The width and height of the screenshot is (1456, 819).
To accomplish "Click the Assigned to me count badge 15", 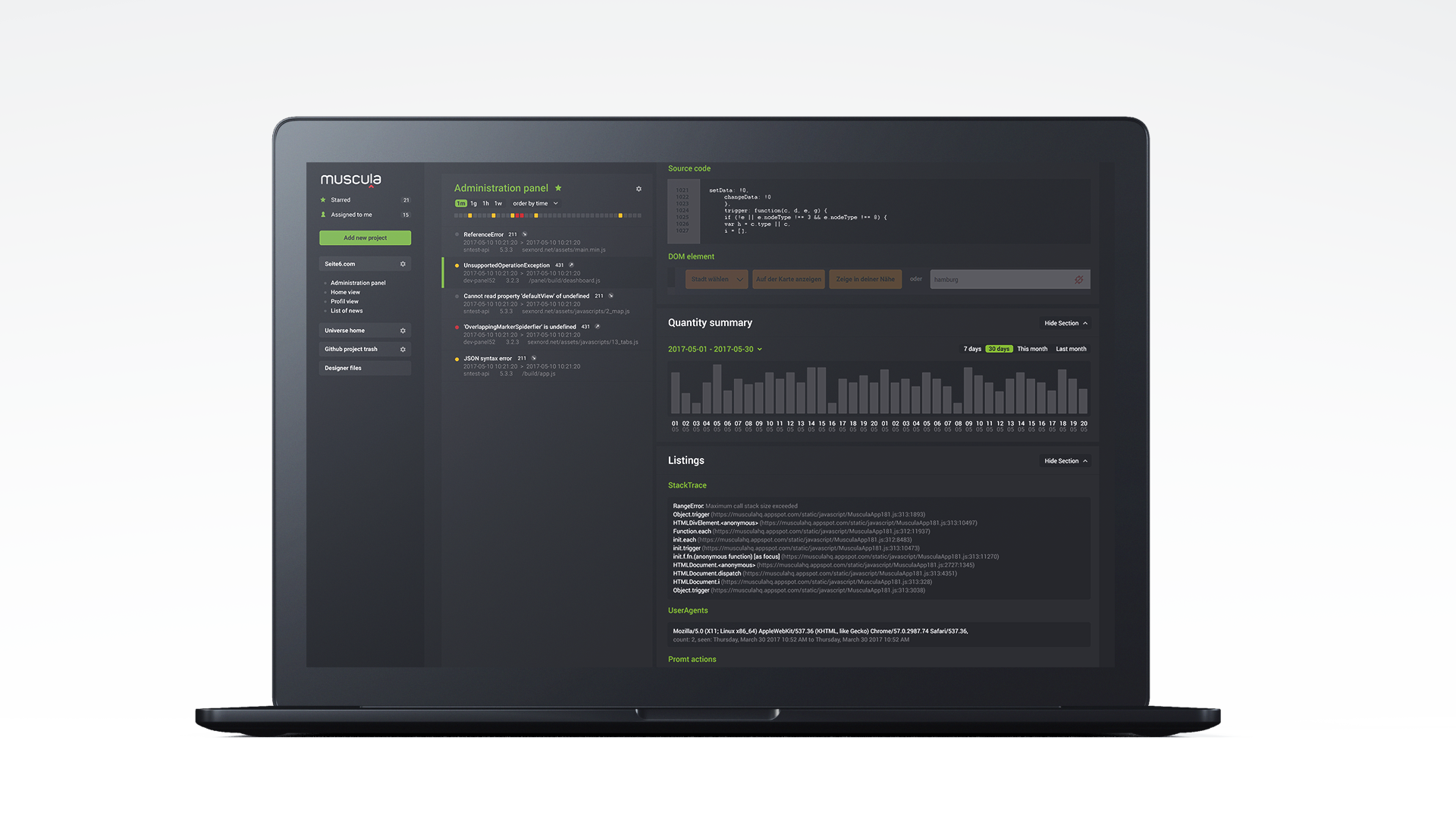I will tap(406, 215).
